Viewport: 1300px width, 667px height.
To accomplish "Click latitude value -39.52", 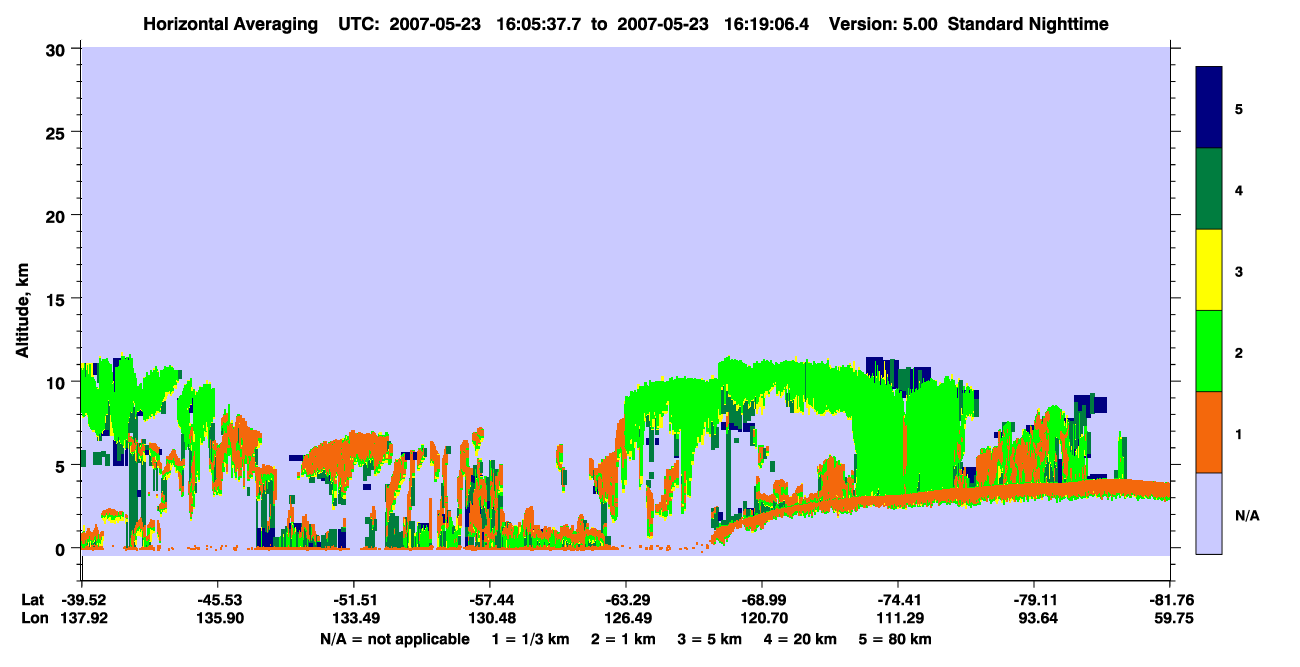I will tap(81, 600).
